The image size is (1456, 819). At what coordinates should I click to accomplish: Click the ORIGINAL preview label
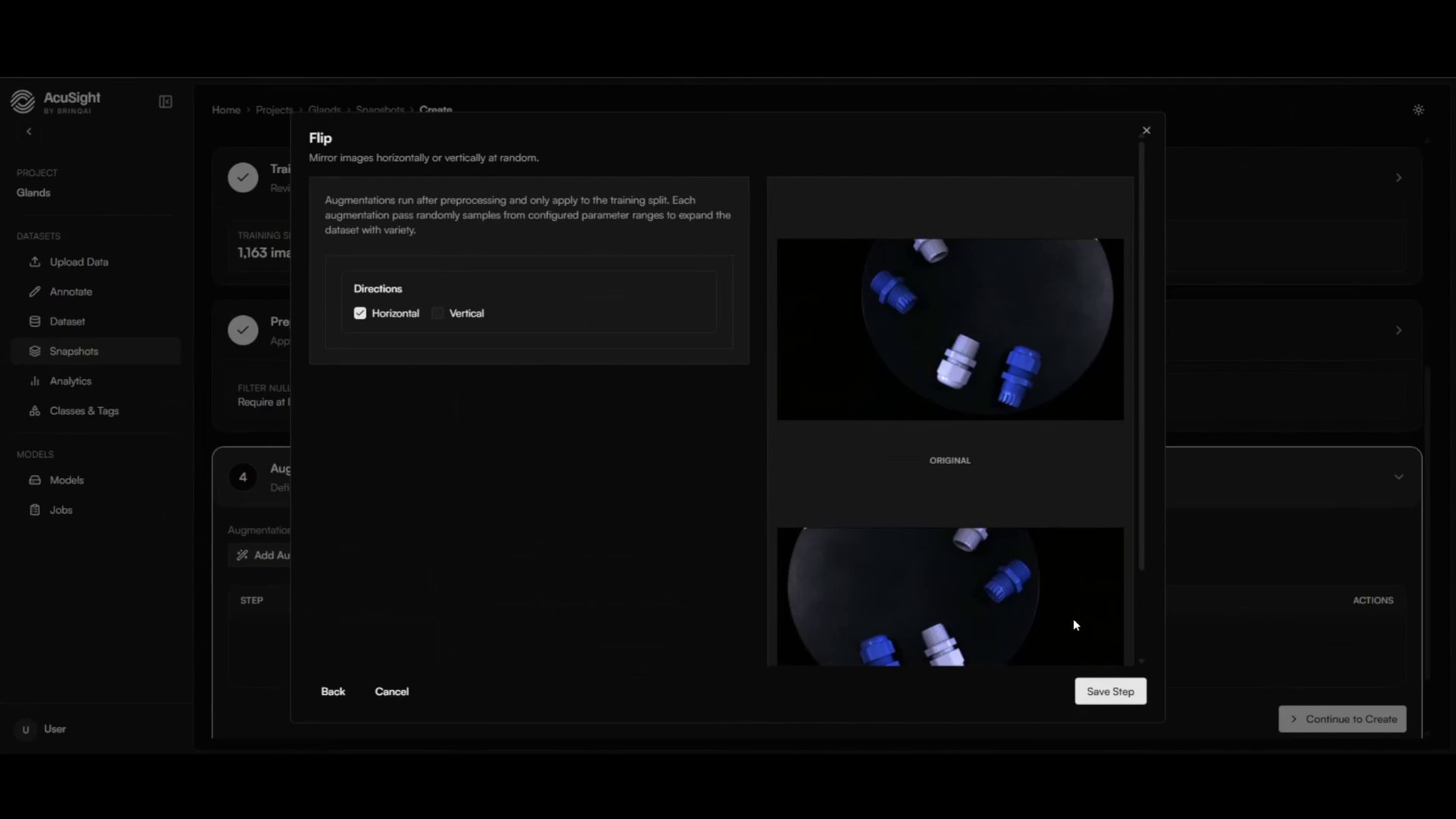point(950,460)
